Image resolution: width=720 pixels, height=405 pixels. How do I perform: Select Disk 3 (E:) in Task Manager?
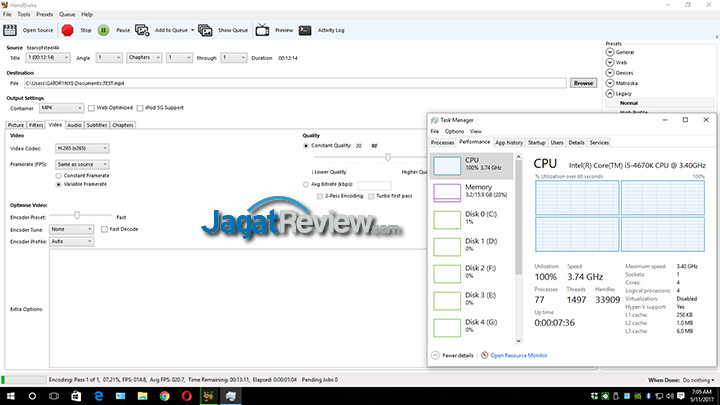(472, 301)
